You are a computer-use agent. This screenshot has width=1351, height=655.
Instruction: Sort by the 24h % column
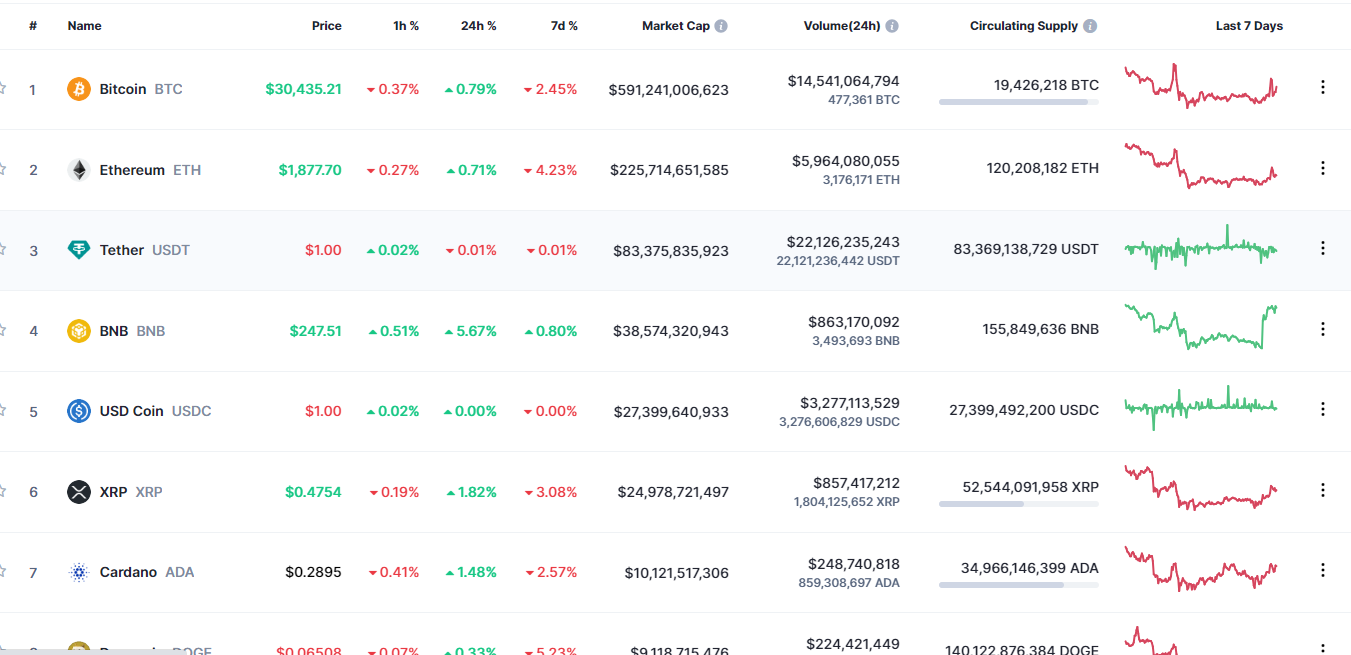coord(479,25)
